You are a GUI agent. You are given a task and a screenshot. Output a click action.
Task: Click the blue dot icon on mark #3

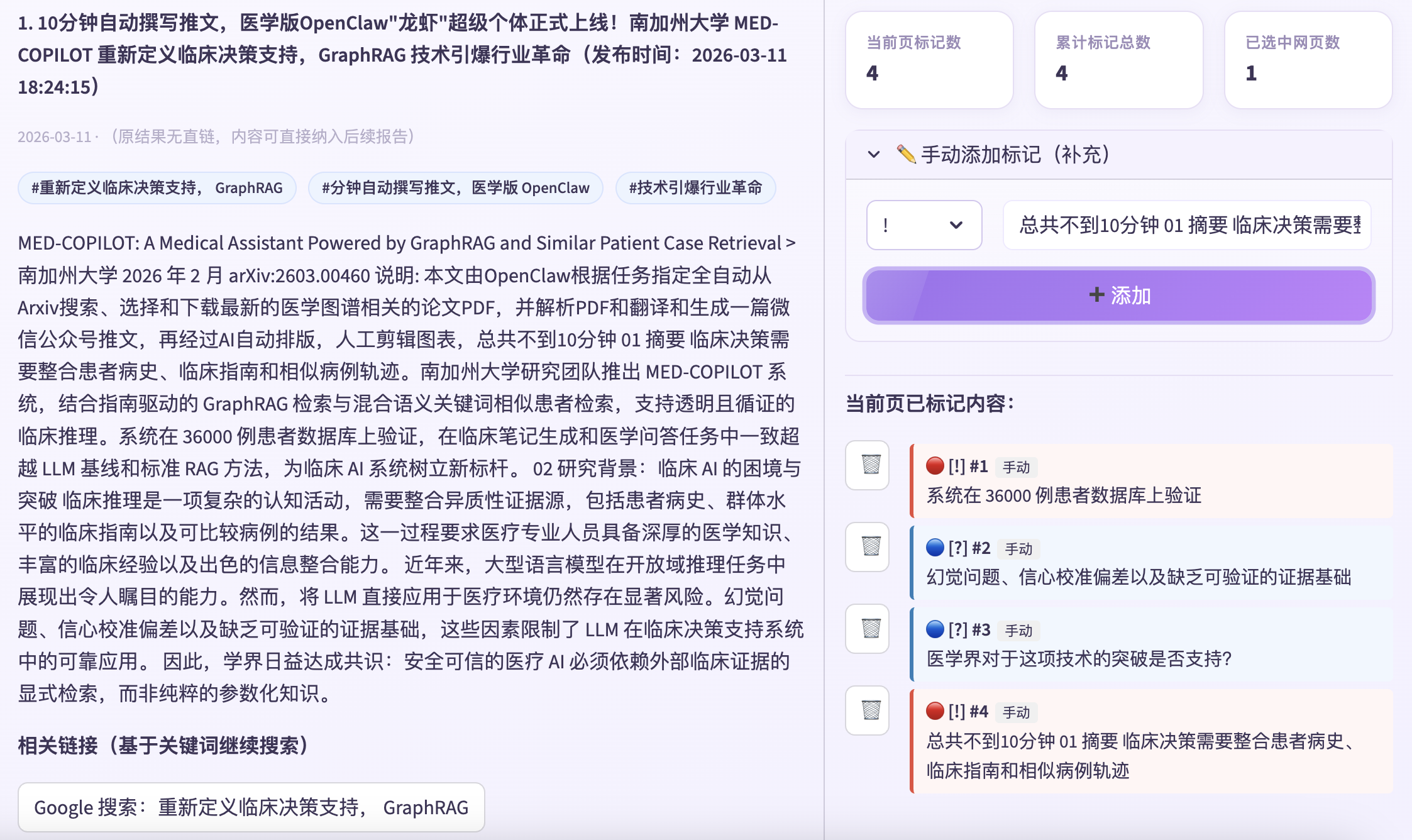point(935,629)
